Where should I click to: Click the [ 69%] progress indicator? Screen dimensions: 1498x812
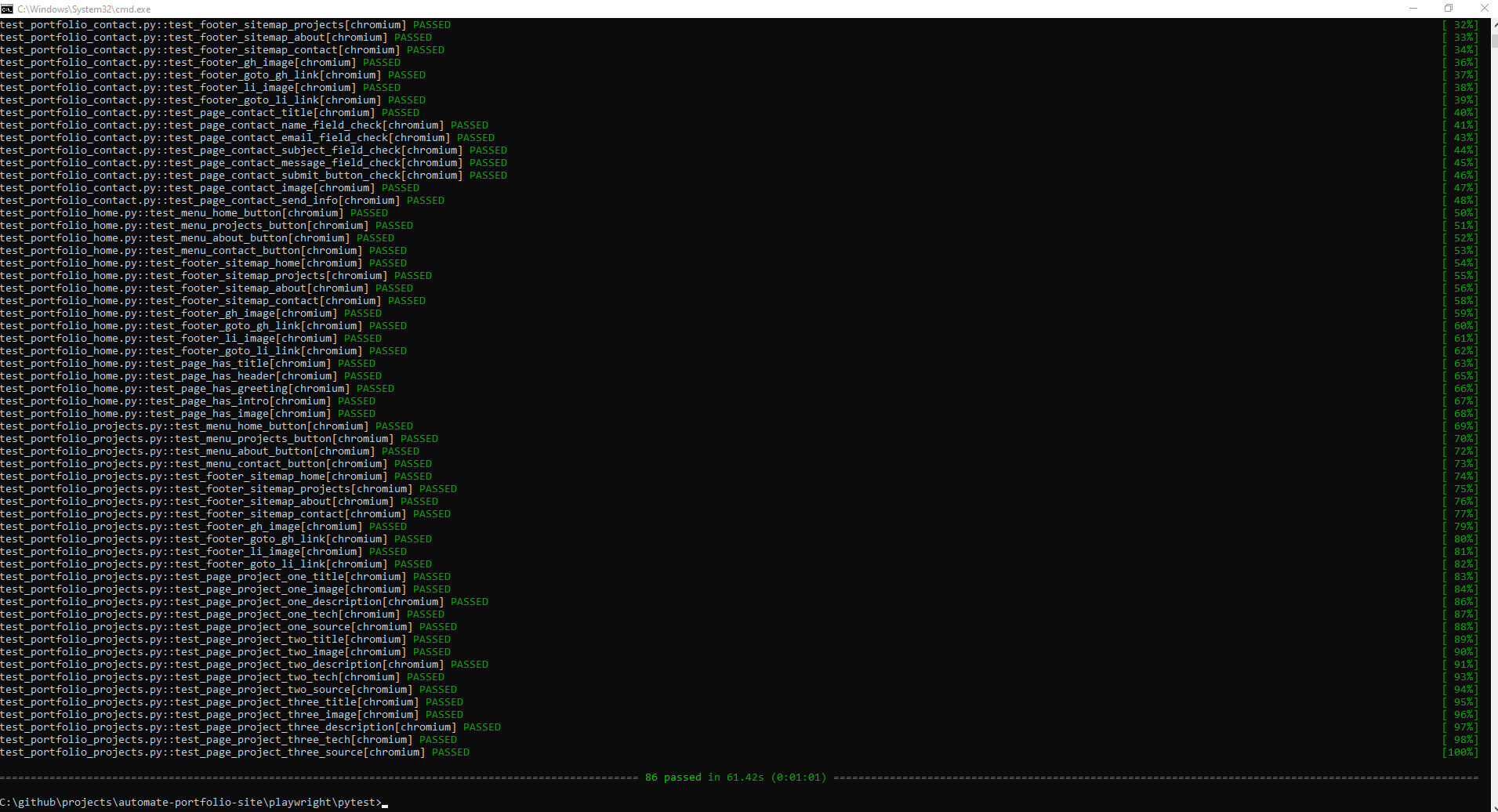click(1460, 426)
